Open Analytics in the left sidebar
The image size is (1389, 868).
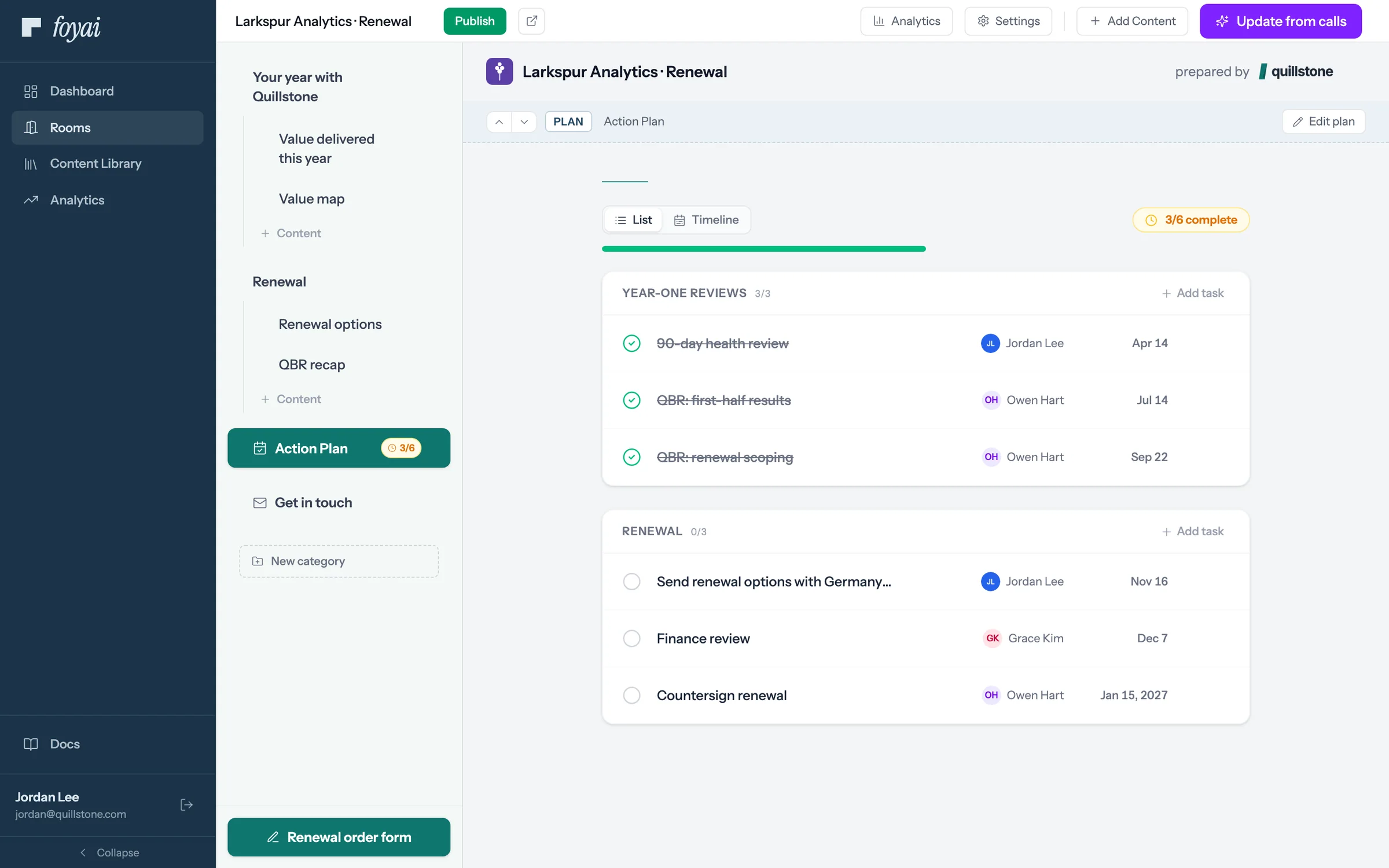tap(108, 200)
